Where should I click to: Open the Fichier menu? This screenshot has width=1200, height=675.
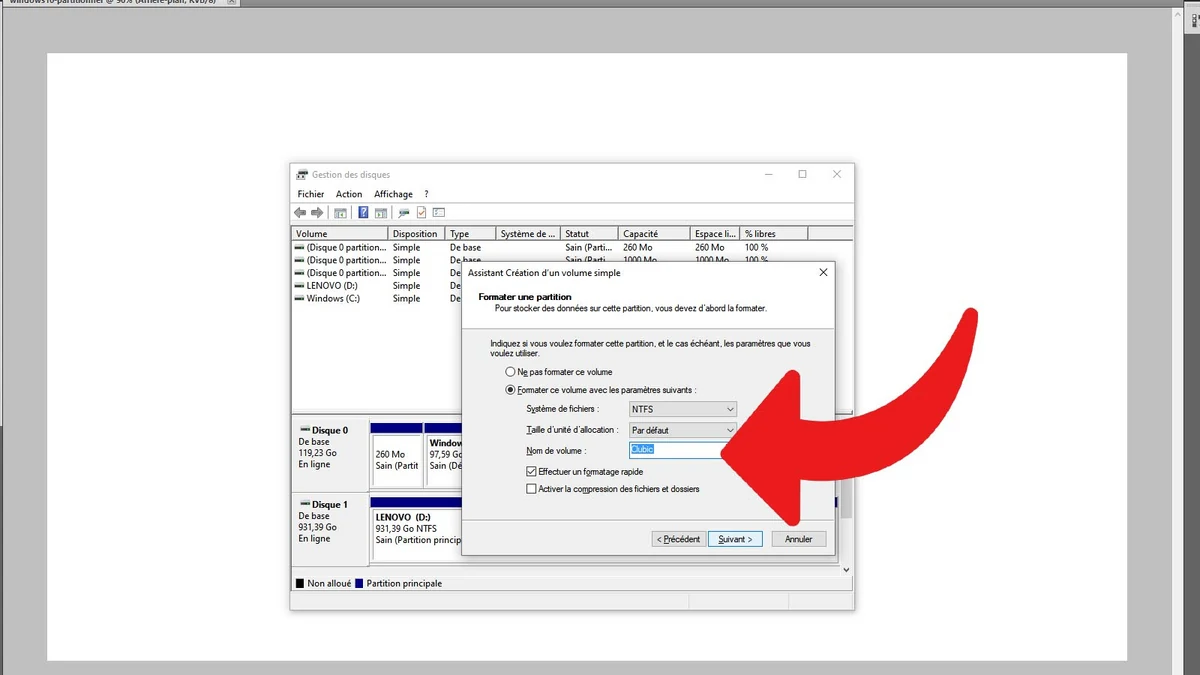tap(310, 194)
